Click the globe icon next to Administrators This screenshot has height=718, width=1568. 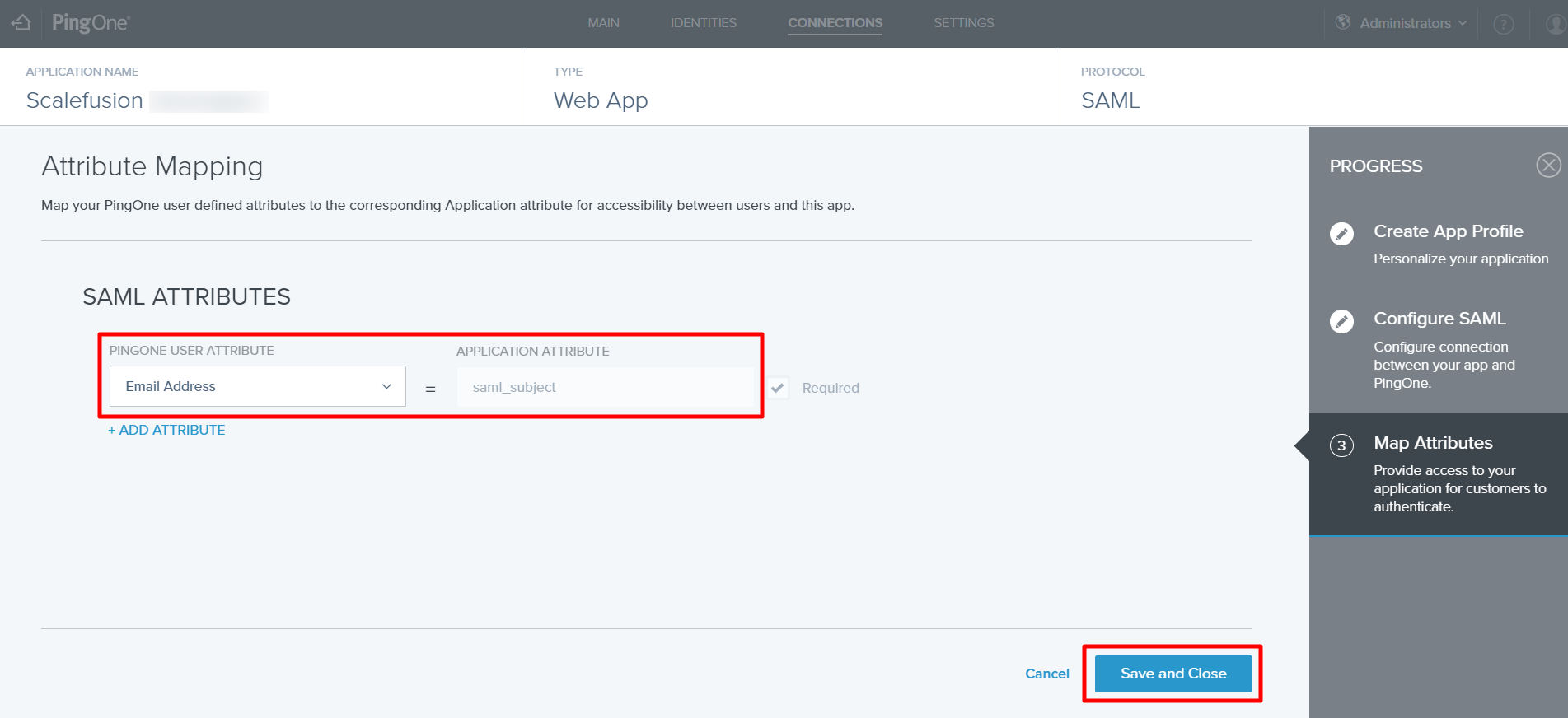click(x=1343, y=22)
